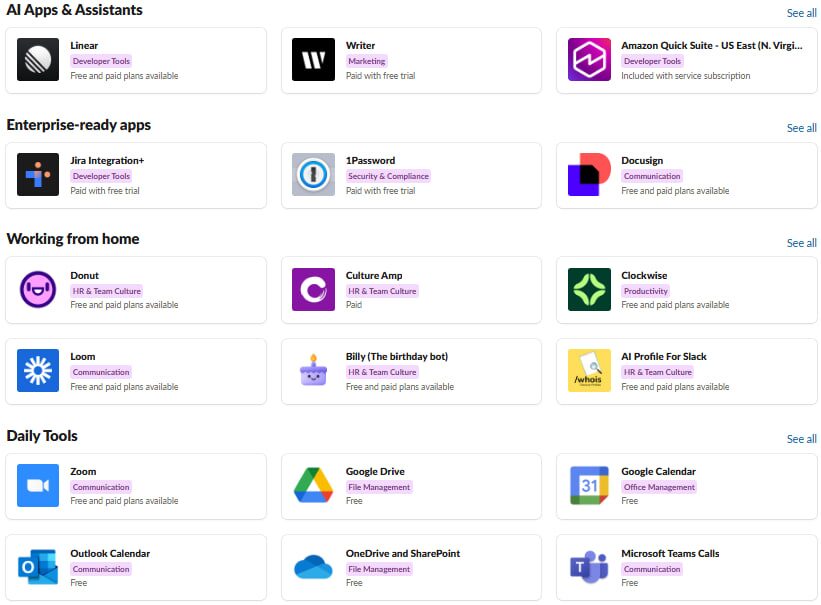Click the Billy (The birthday bot) card
Screen dimensions: 821x605
[410, 371]
